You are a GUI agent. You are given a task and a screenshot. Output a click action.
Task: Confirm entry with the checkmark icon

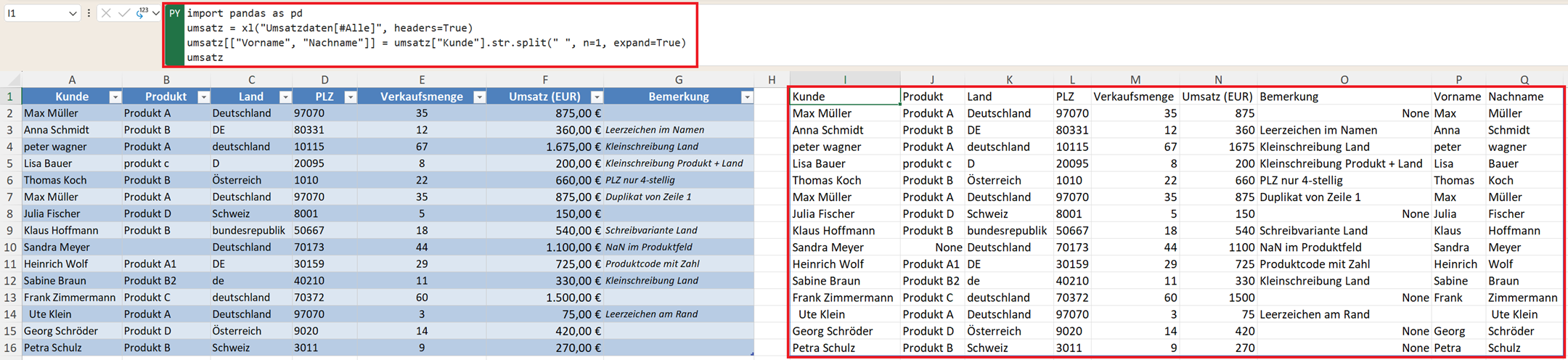click(x=124, y=13)
